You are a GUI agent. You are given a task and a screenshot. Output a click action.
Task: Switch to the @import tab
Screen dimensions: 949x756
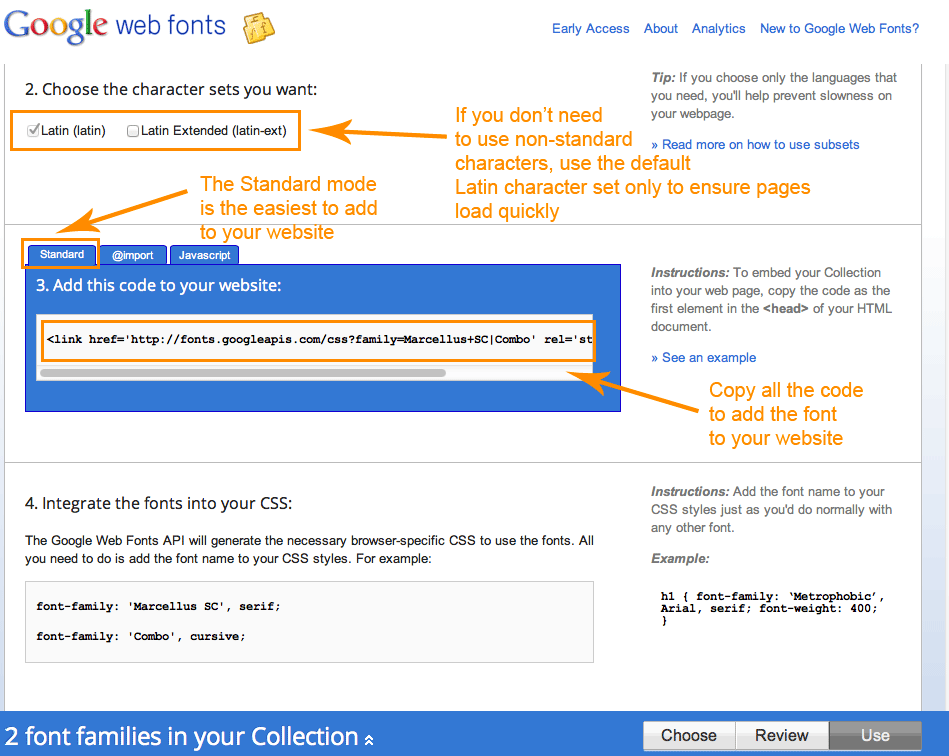[133, 255]
